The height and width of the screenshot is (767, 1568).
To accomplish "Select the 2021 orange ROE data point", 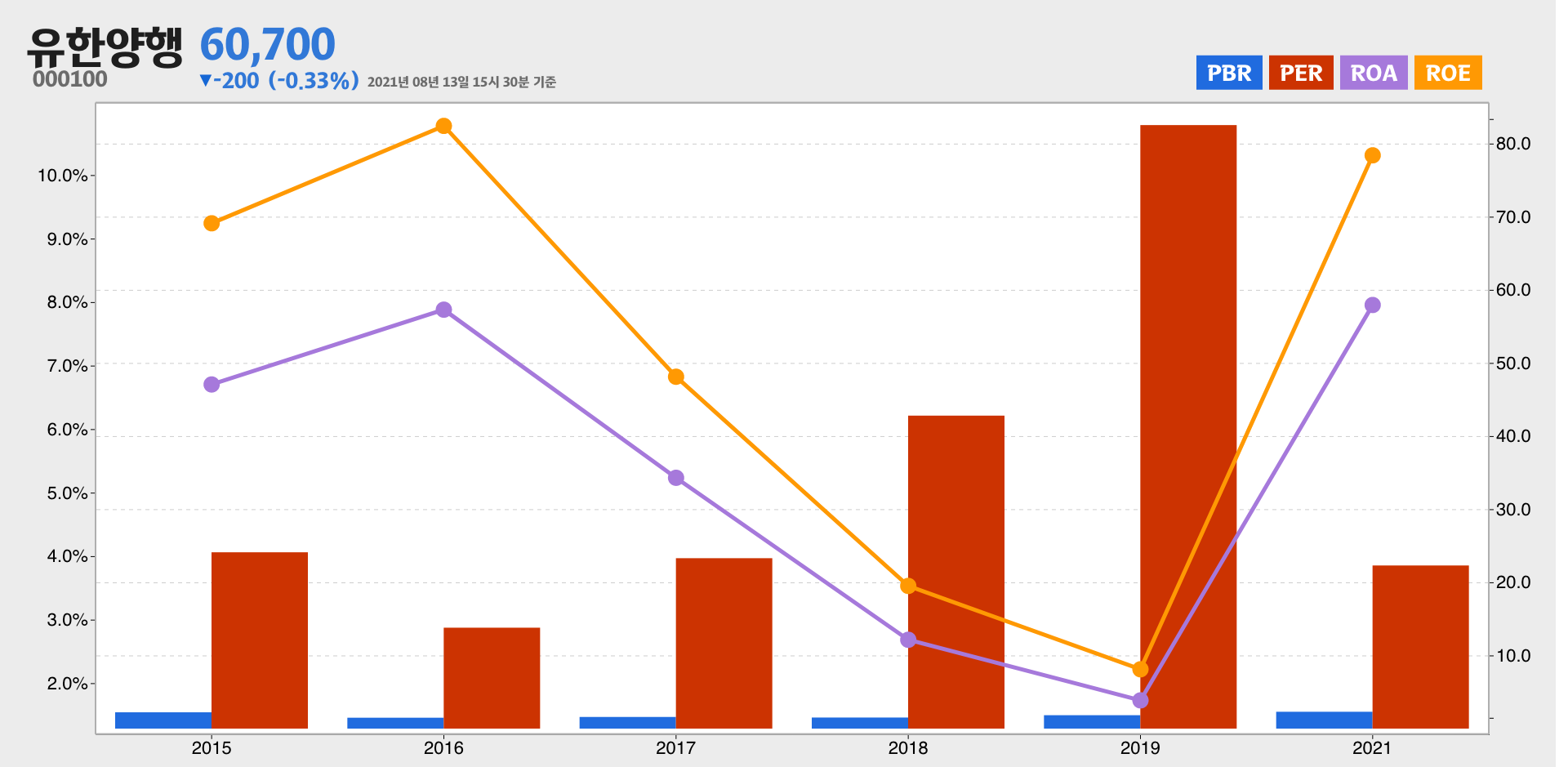I will [x=1373, y=155].
